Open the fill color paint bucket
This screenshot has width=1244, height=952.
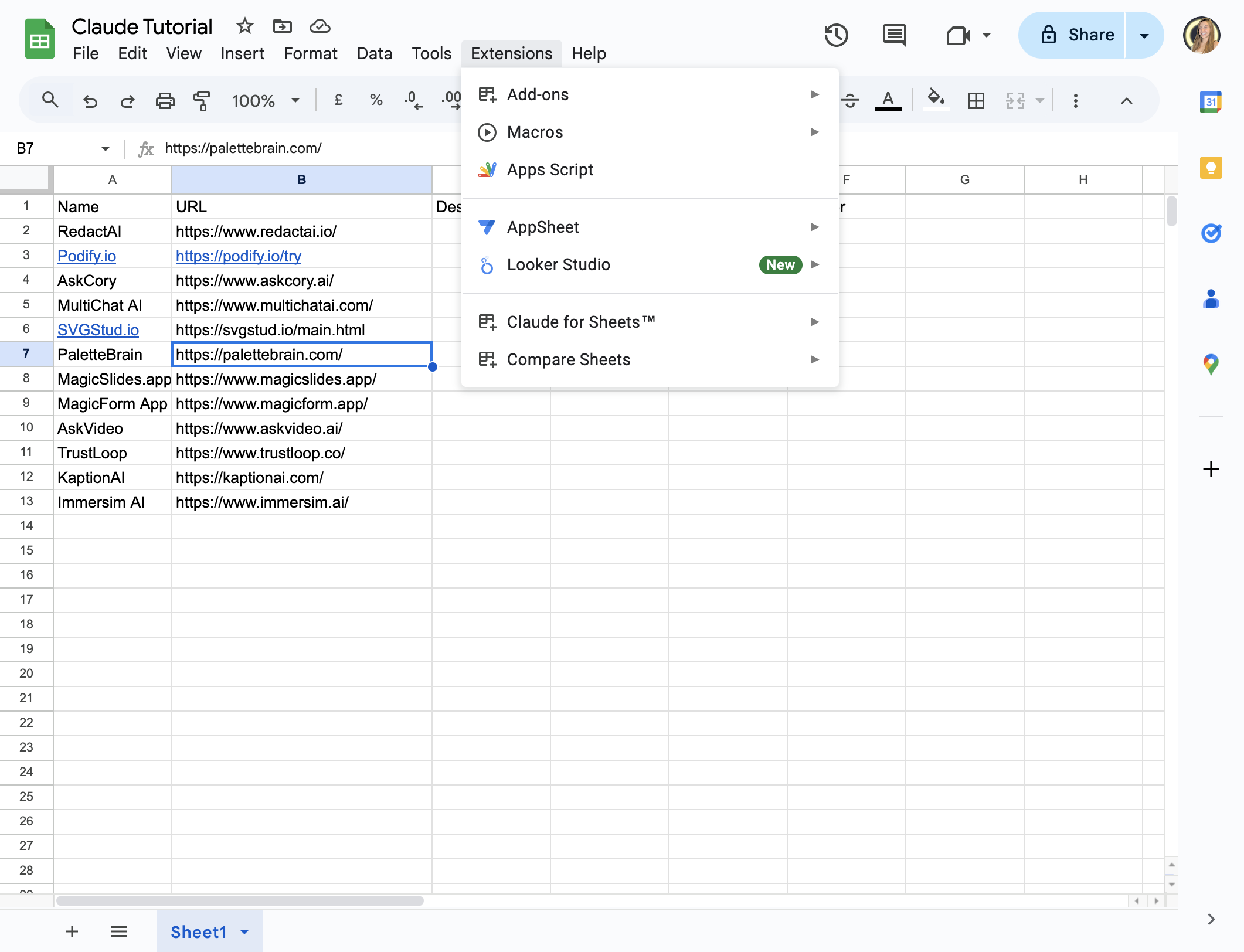[936, 100]
